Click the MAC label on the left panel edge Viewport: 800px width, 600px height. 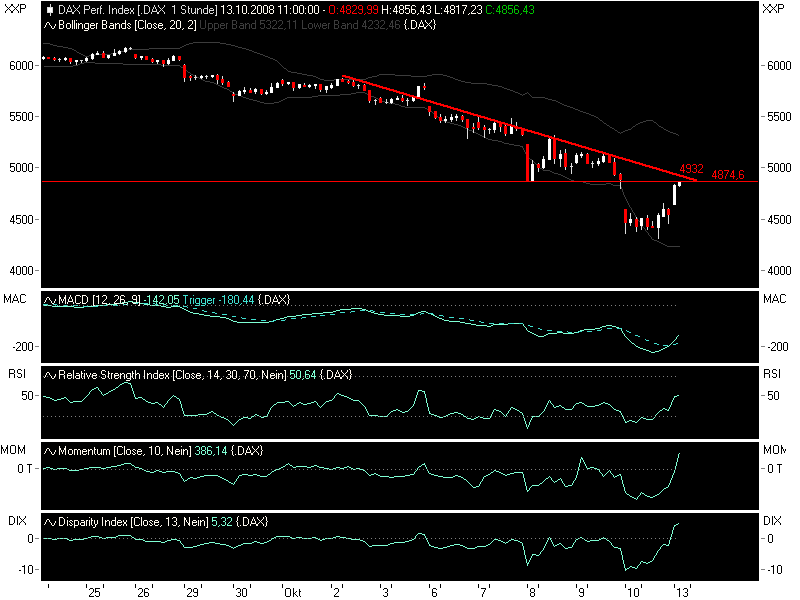tap(14, 297)
